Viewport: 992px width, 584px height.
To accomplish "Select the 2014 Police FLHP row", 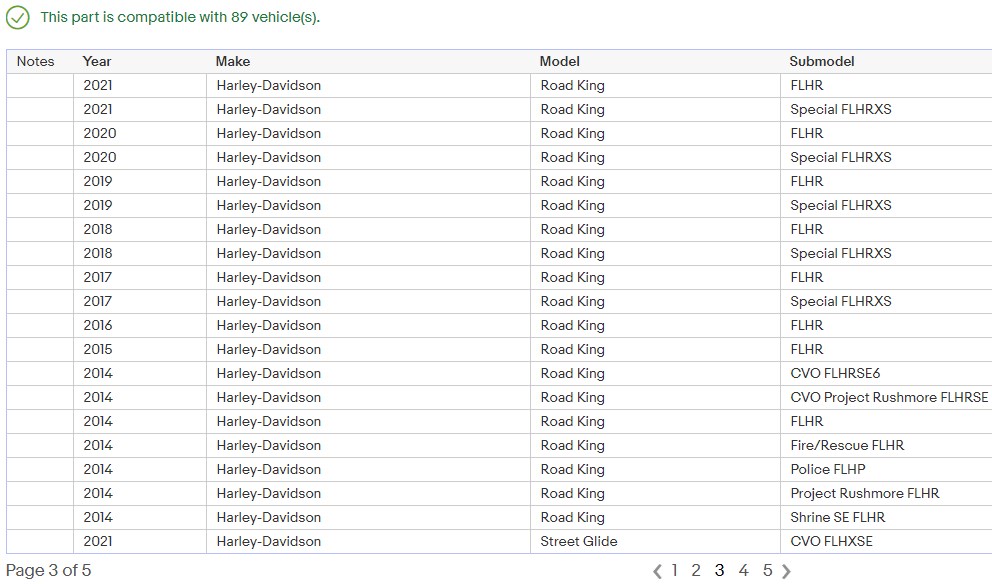I will coord(500,469).
